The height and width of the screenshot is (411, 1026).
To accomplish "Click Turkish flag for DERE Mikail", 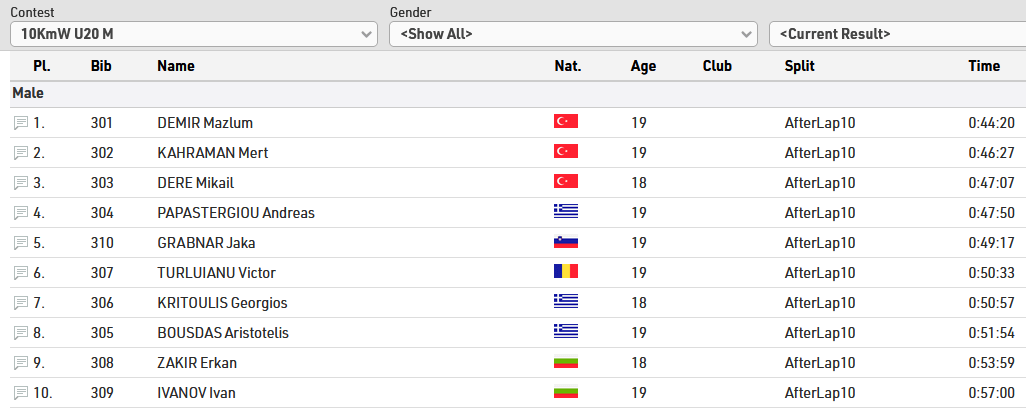I will tap(566, 181).
